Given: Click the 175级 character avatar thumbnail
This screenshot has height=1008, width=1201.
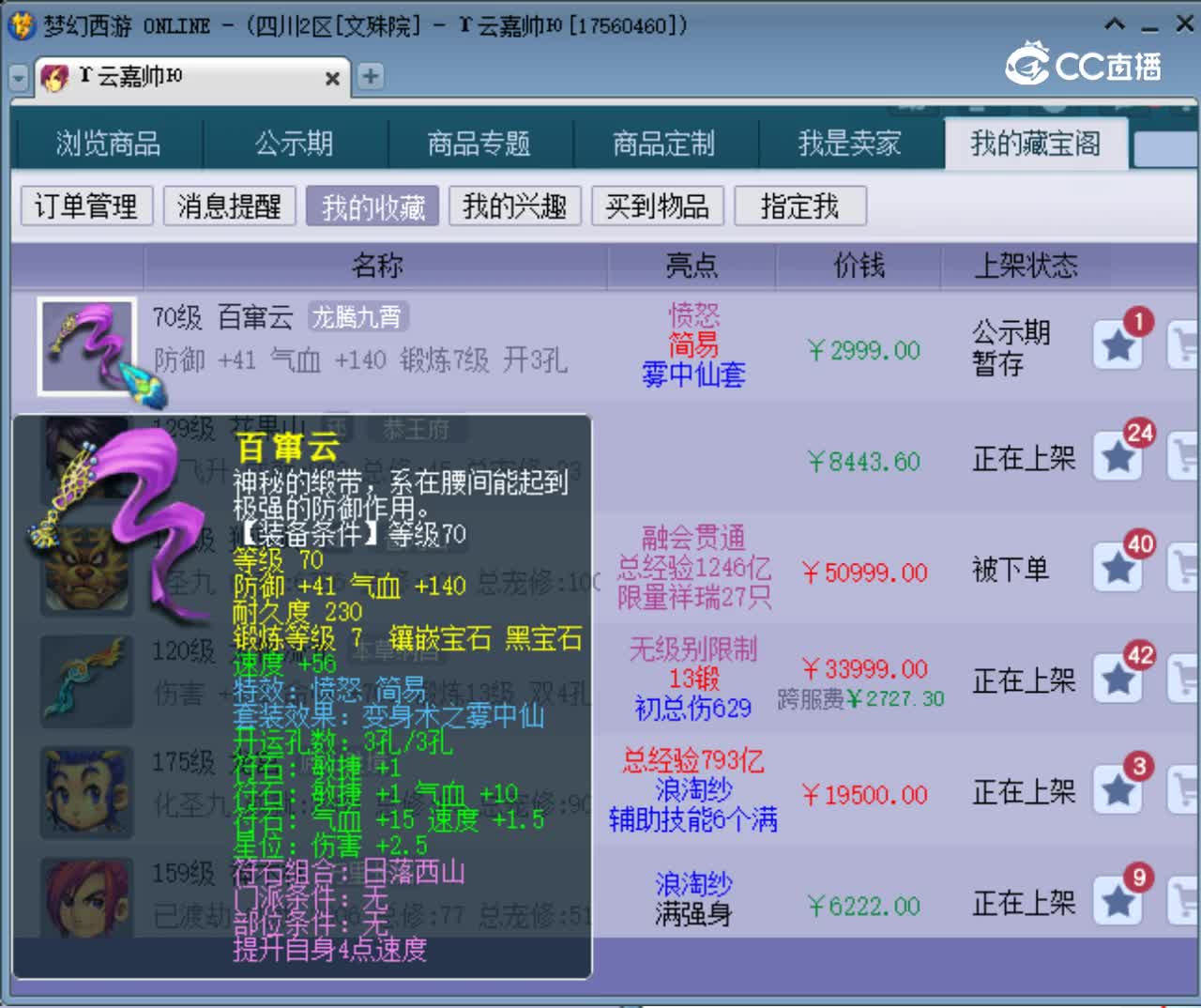Looking at the screenshot, I should pyautogui.click(x=86, y=791).
